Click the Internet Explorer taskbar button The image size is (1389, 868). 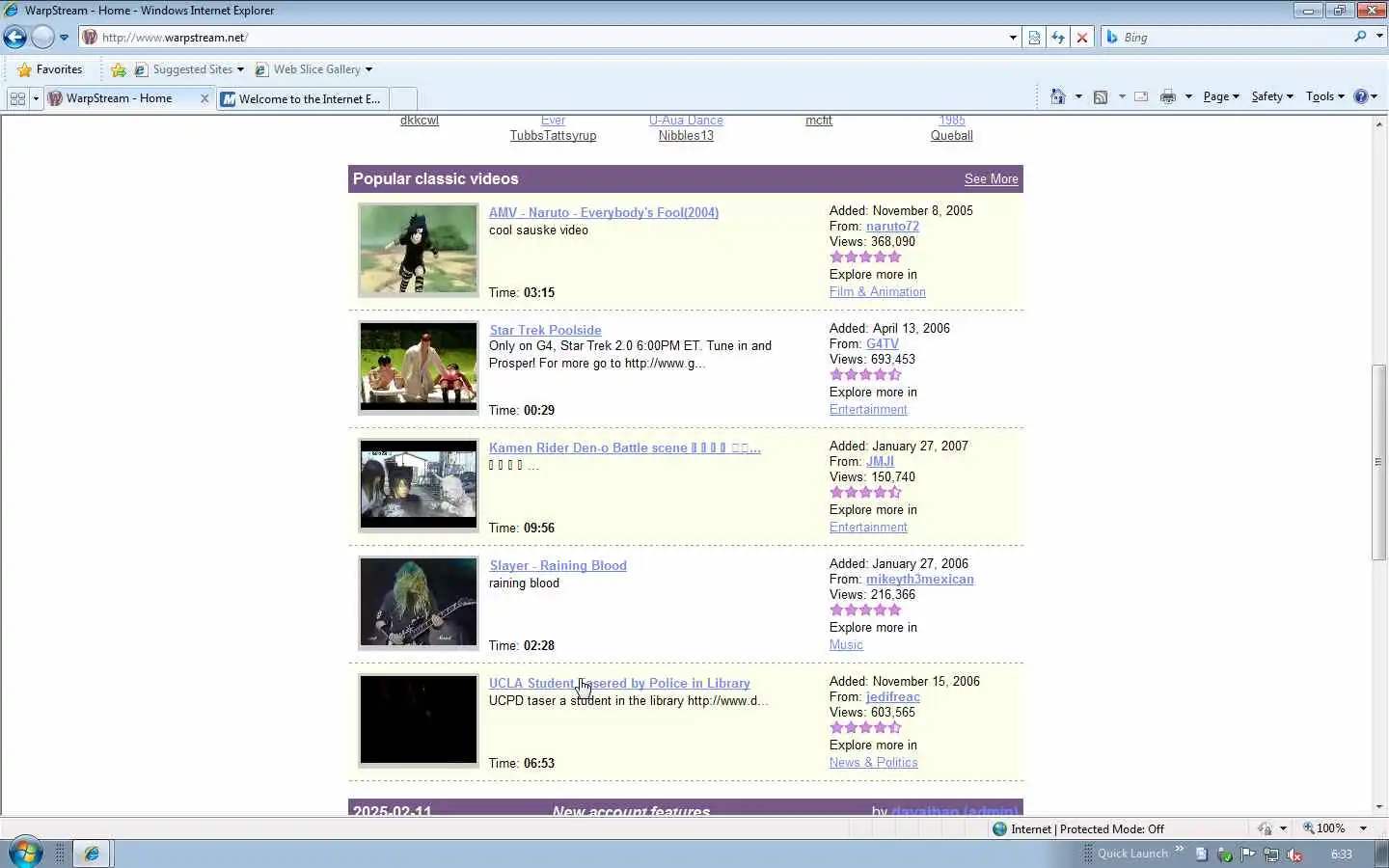(x=92, y=854)
